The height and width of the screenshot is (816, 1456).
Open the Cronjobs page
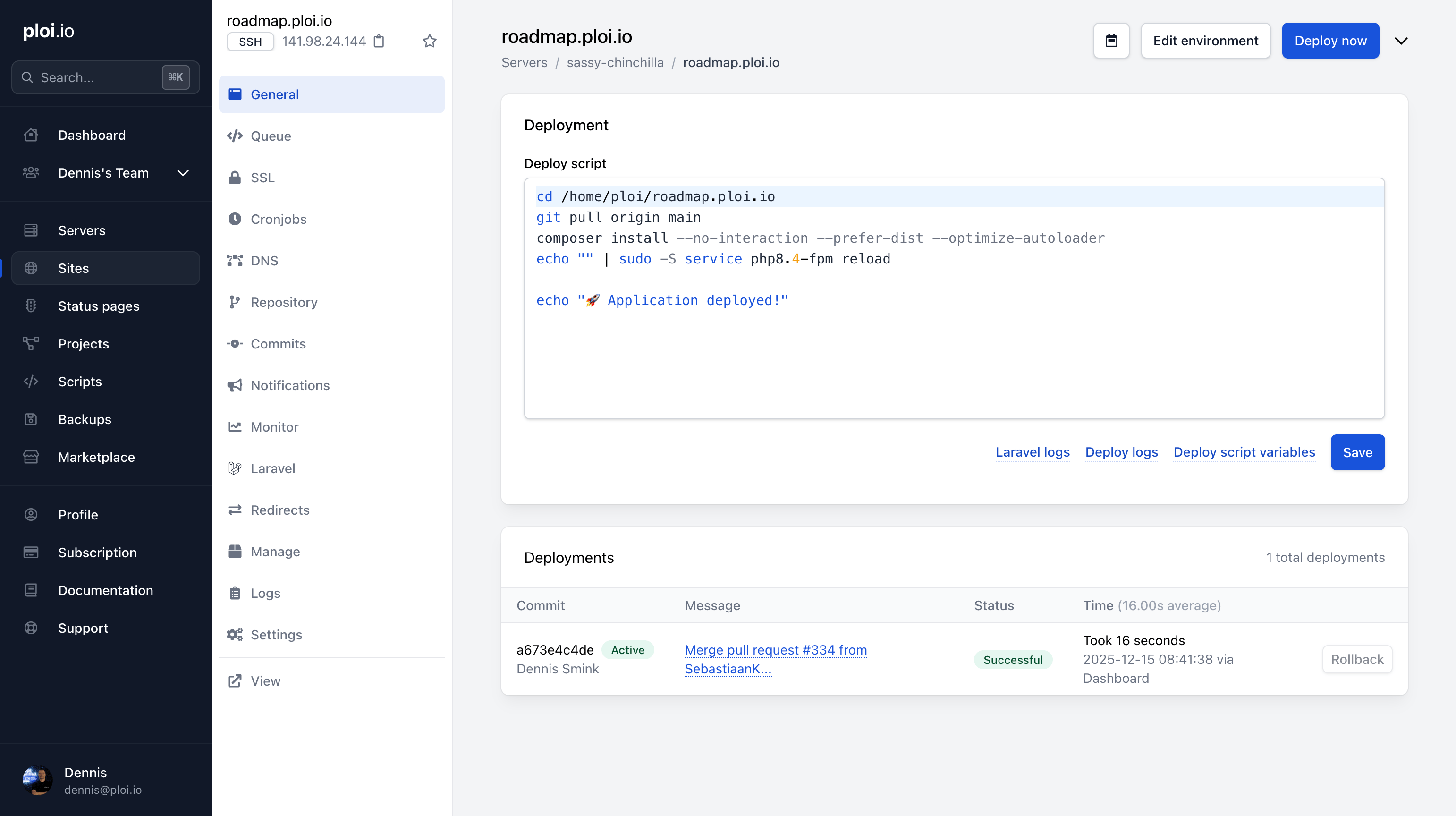click(278, 220)
